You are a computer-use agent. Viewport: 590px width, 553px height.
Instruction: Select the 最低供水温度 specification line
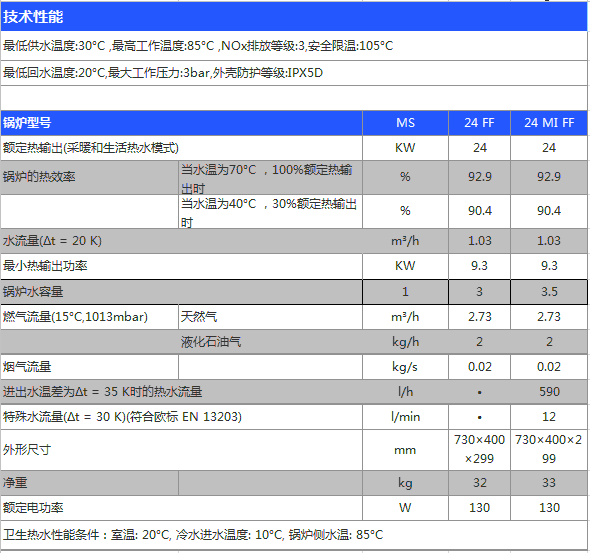(198, 46)
